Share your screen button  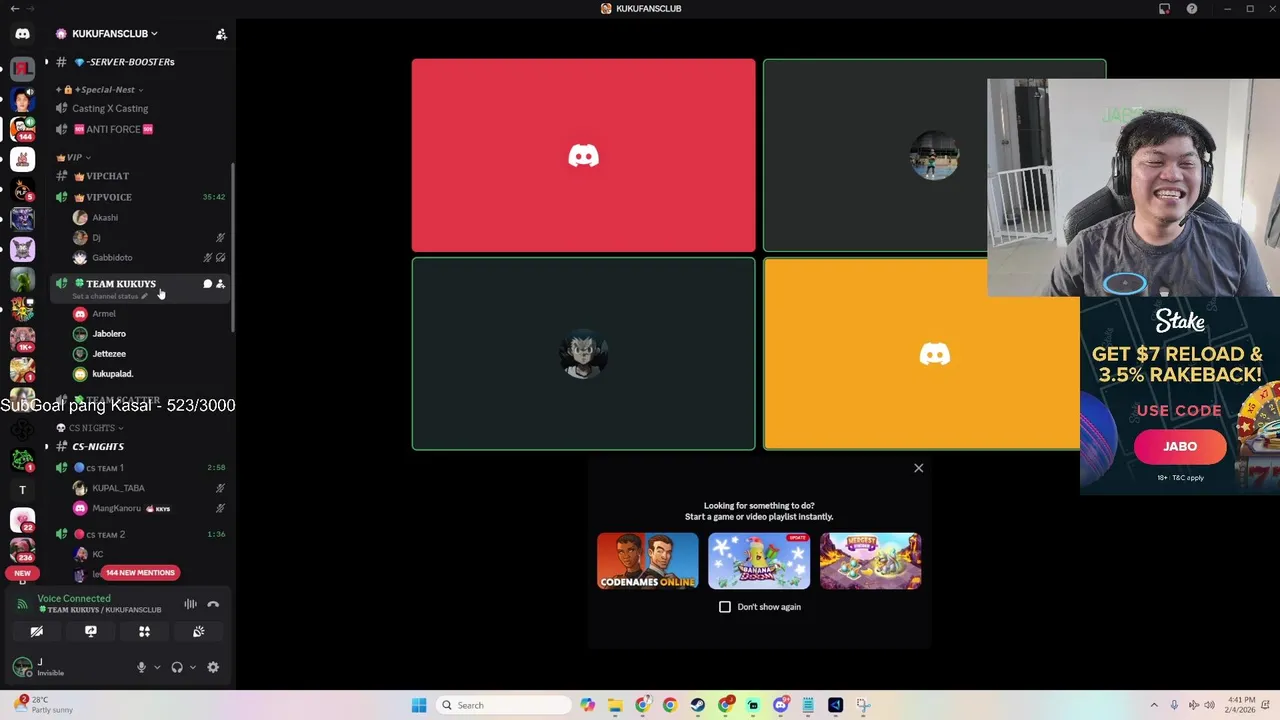tap(91, 631)
